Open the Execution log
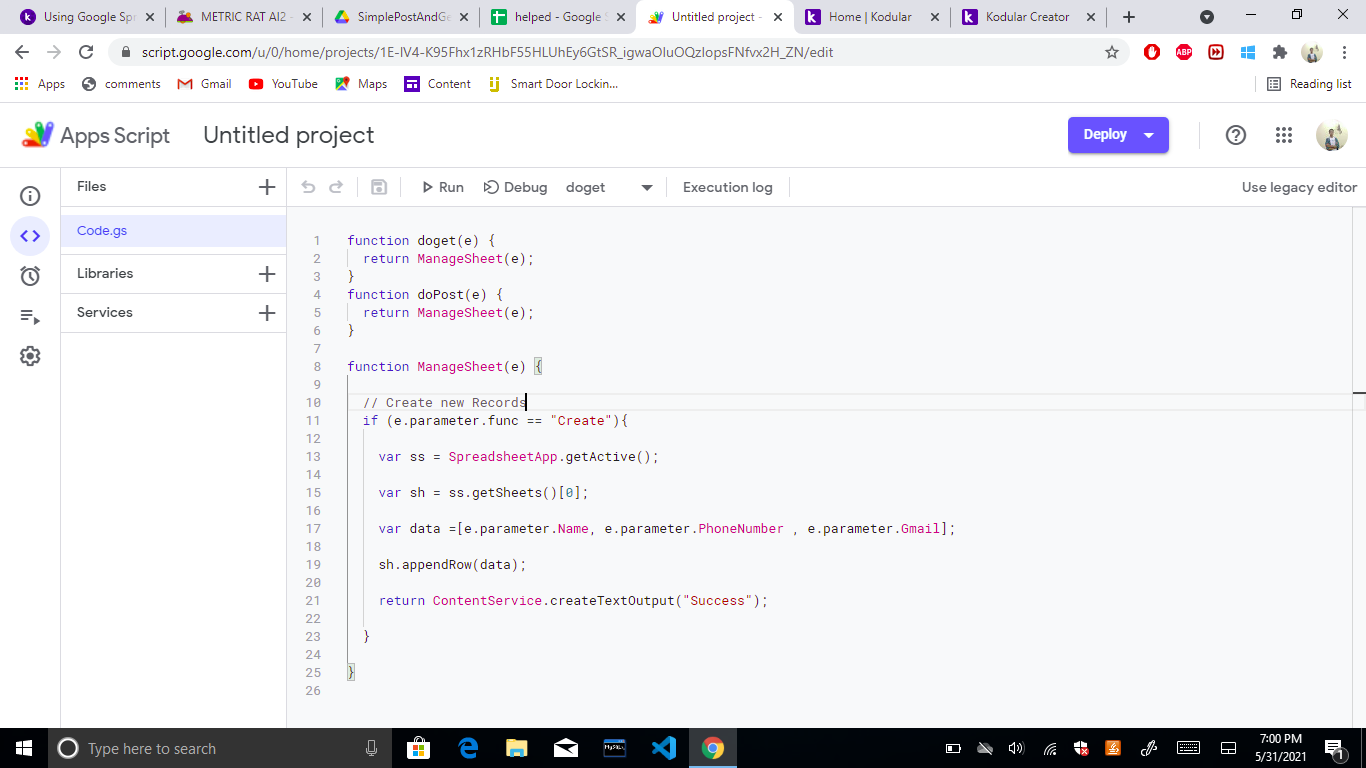 point(727,187)
